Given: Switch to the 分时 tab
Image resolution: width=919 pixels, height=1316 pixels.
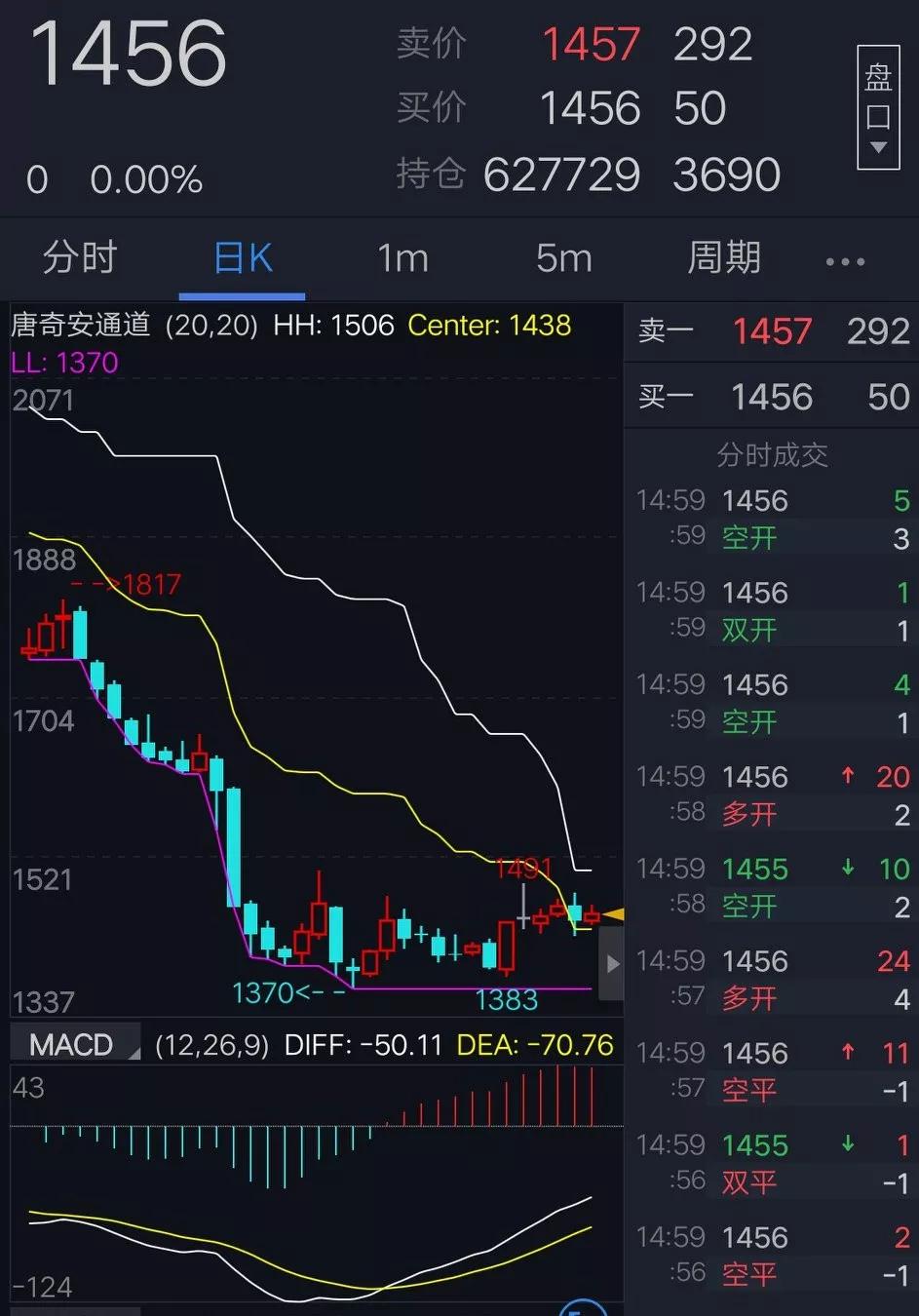Looking at the screenshot, I should point(81,258).
